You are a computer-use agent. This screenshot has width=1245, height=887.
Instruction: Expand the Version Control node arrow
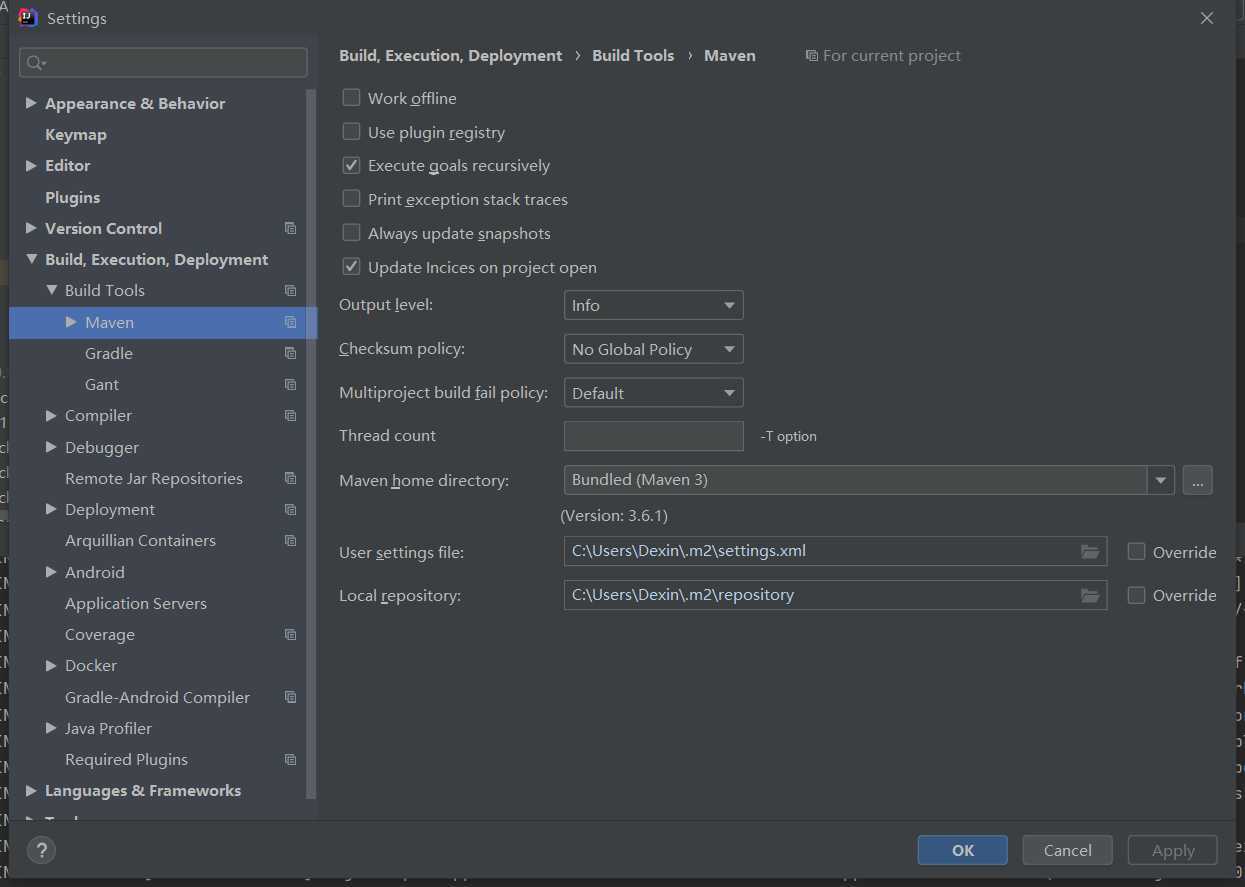tap(31, 228)
